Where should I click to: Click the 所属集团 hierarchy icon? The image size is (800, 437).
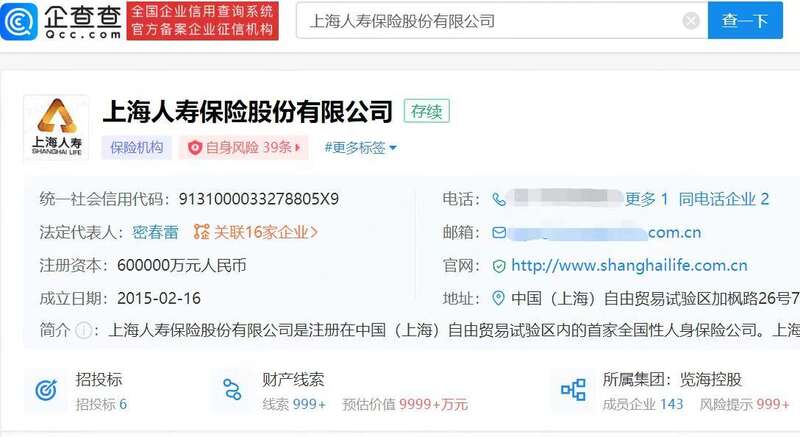tap(573, 391)
